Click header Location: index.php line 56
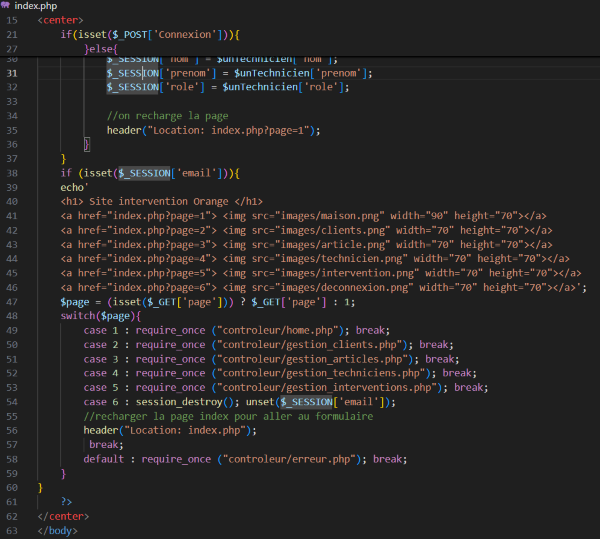This screenshot has height=539, width=600. (x=170, y=431)
